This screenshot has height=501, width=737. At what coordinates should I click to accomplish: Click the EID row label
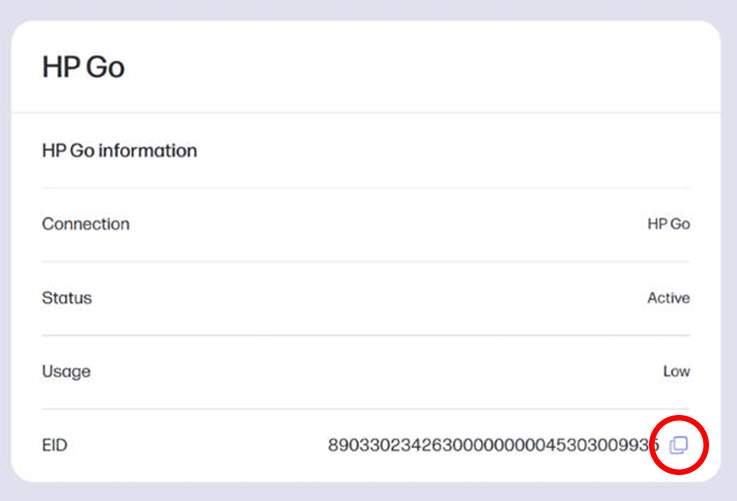point(54,445)
